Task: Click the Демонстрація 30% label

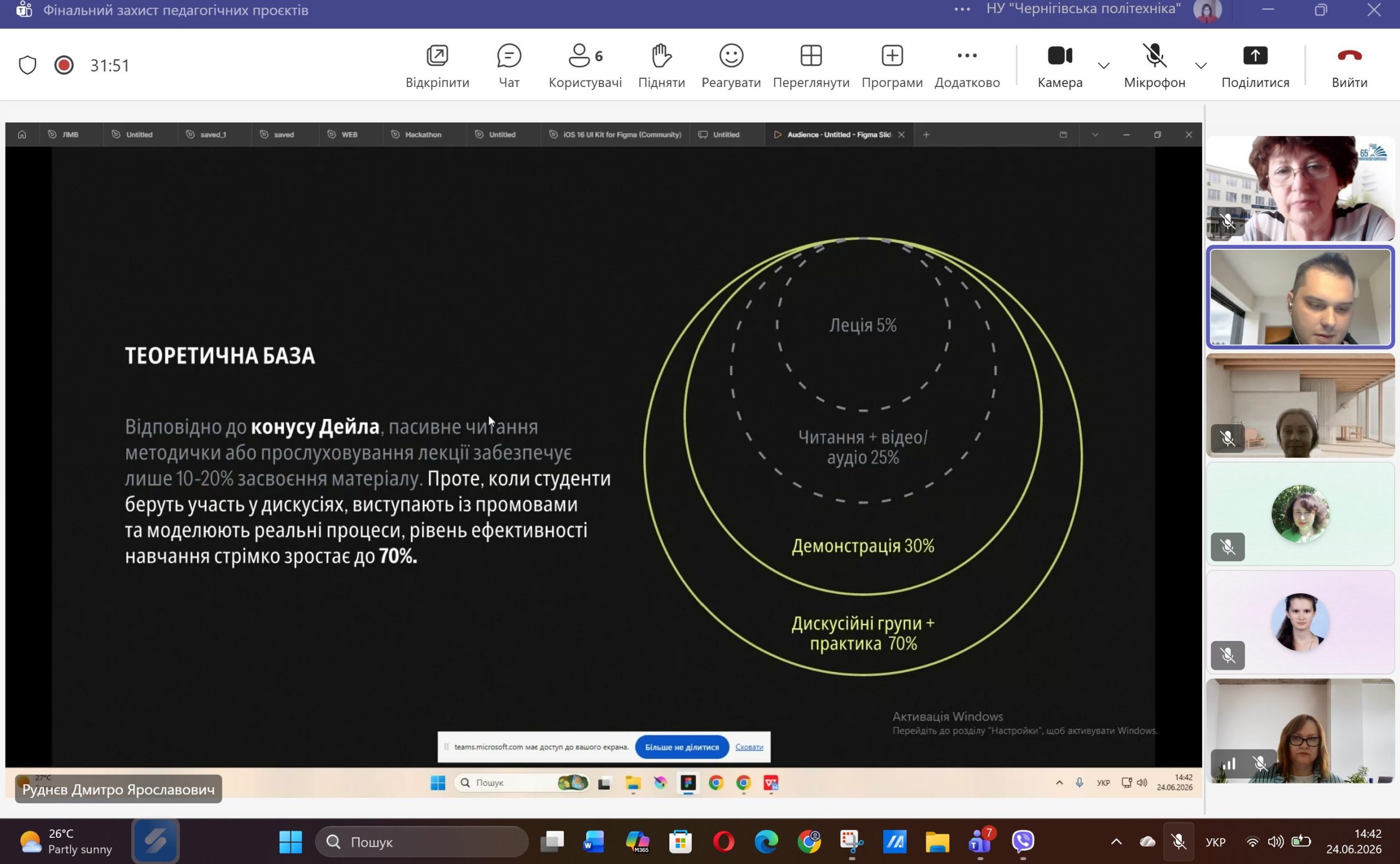Action: pos(863,546)
